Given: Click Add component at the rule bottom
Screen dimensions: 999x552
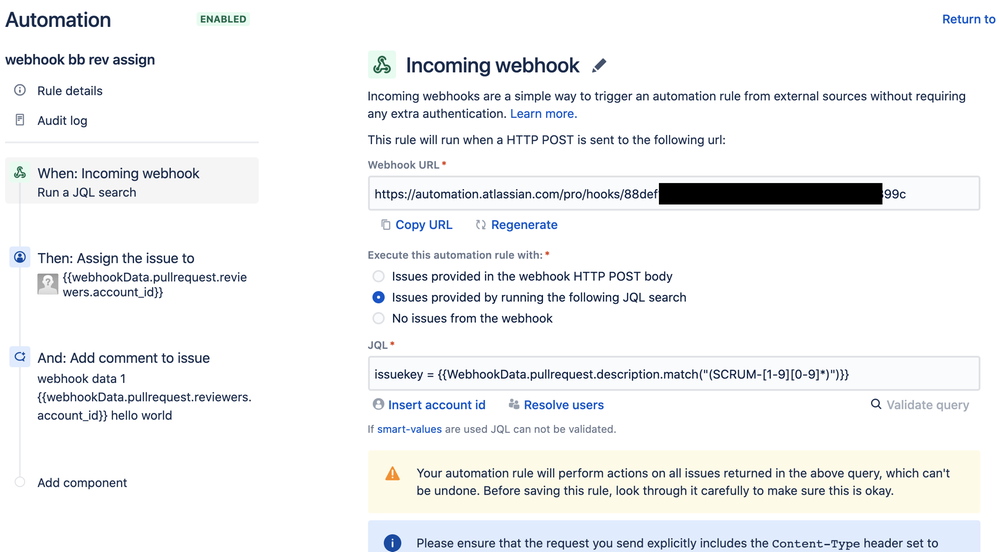Looking at the screenshot, I should 82,483.
